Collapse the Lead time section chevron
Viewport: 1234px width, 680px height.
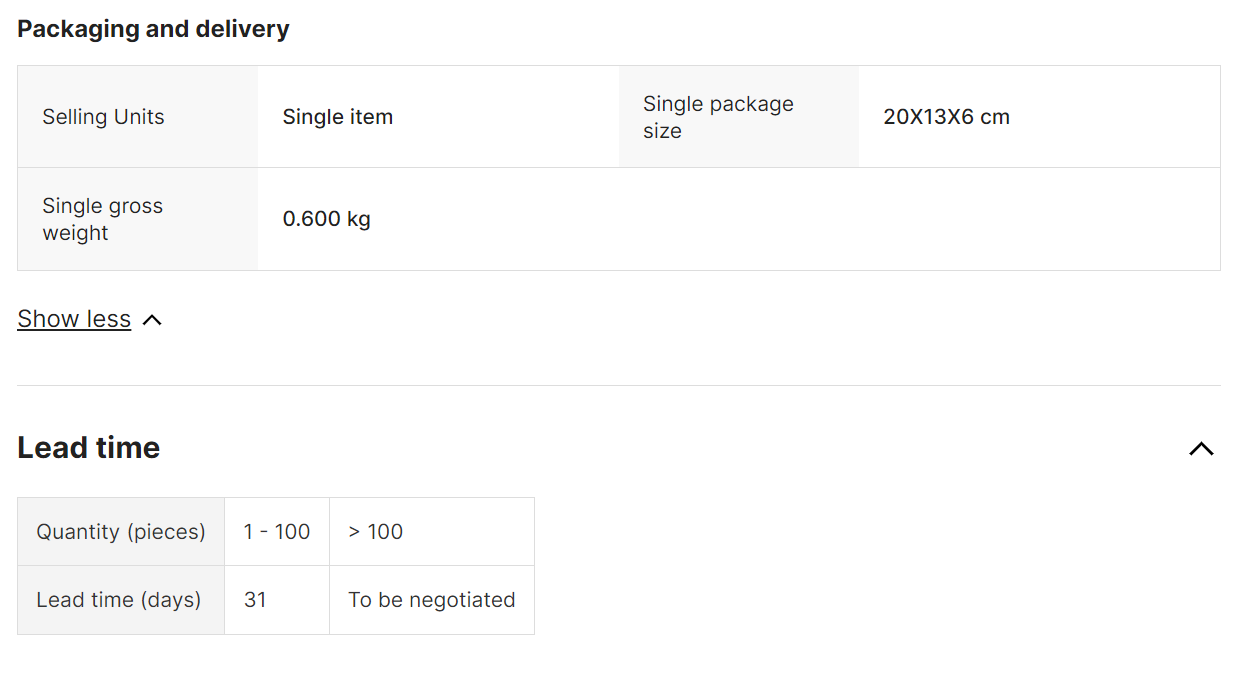(1201, 449)
